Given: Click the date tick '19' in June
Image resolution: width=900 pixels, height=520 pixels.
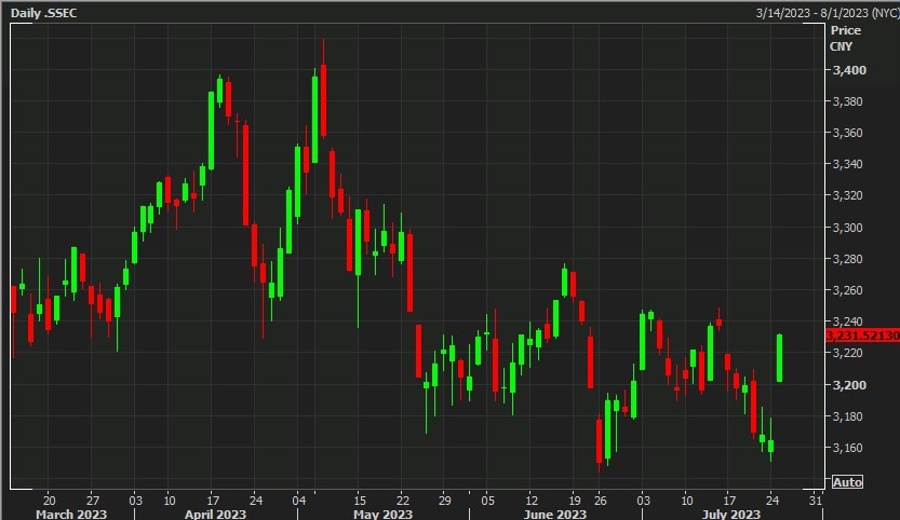Looking at the screenshot, I should pos(575,500).
